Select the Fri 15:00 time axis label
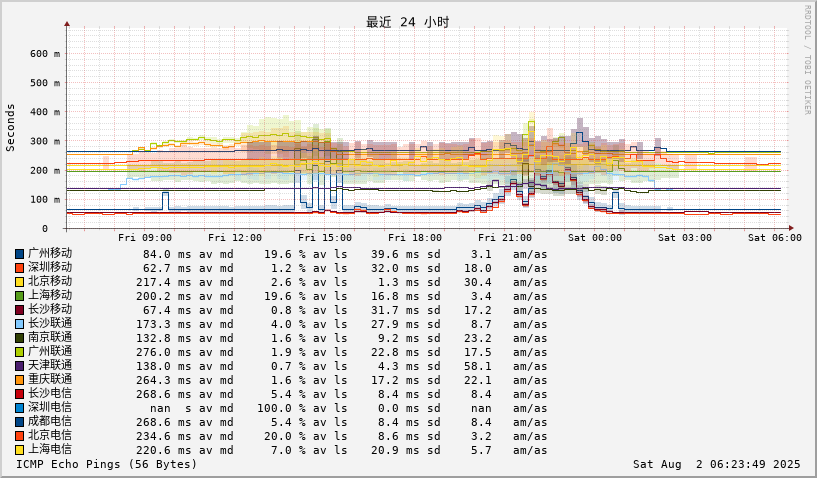 point(325,238)
